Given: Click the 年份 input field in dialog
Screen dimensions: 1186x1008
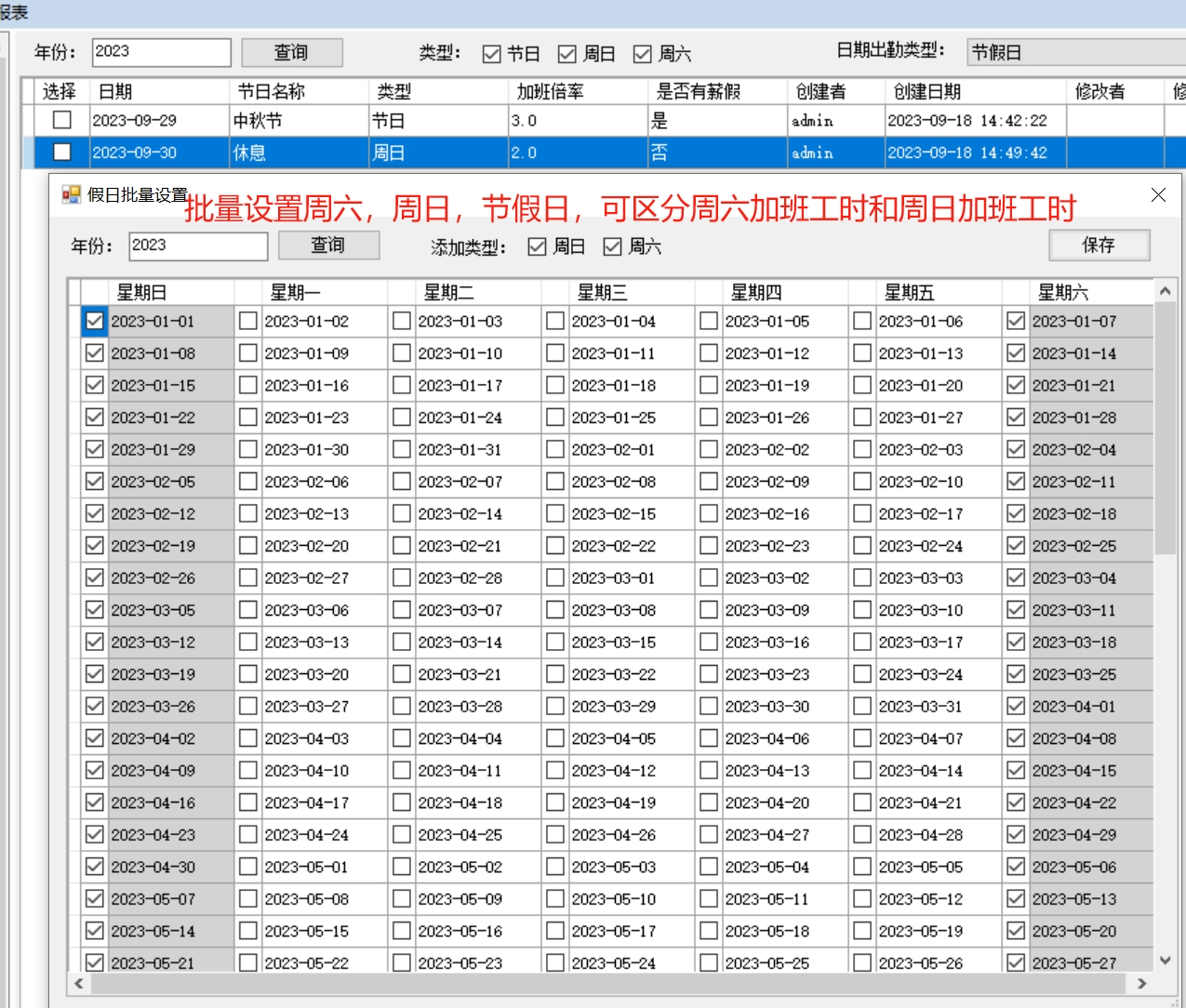Looking at the screenshot, I should [198, 245].
